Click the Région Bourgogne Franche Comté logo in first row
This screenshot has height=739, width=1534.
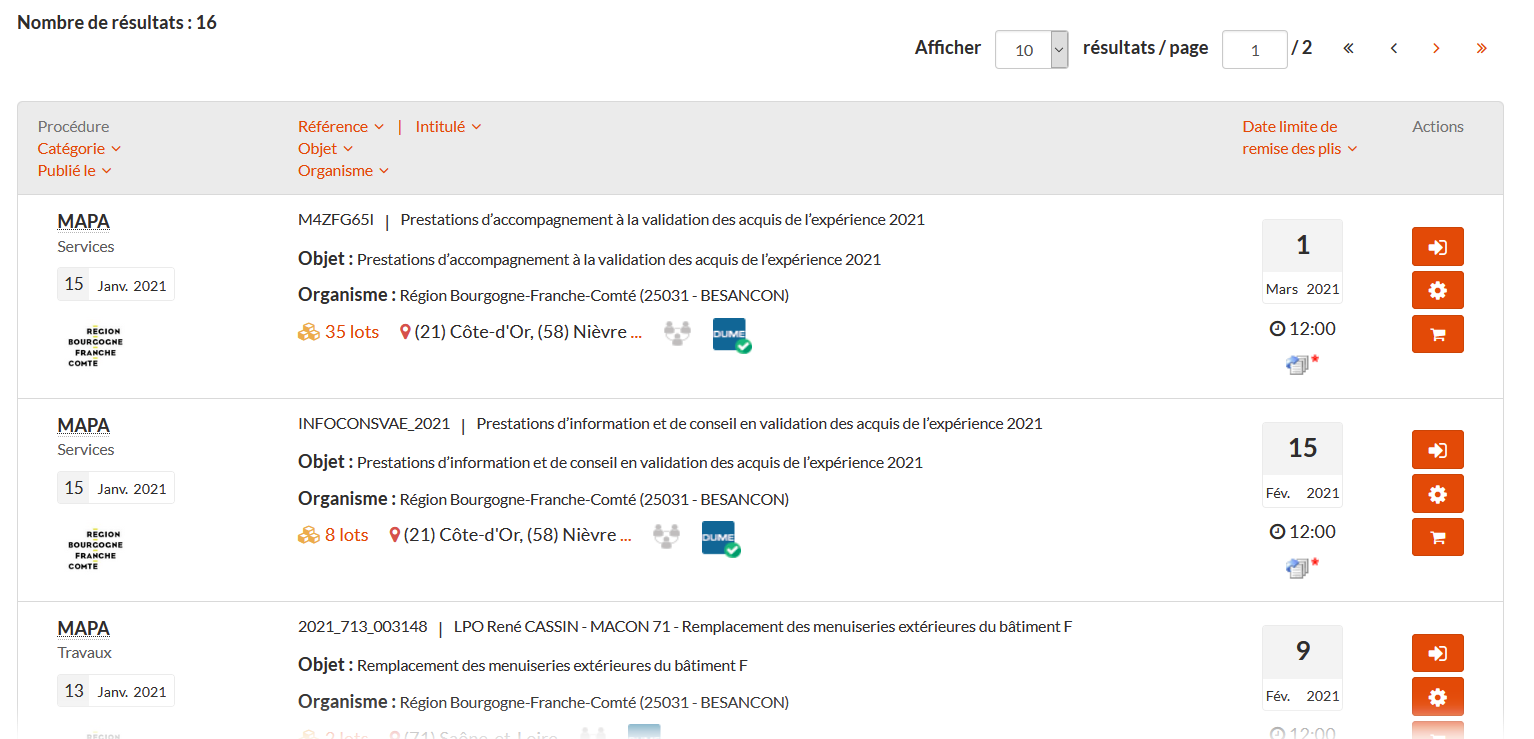92,347
